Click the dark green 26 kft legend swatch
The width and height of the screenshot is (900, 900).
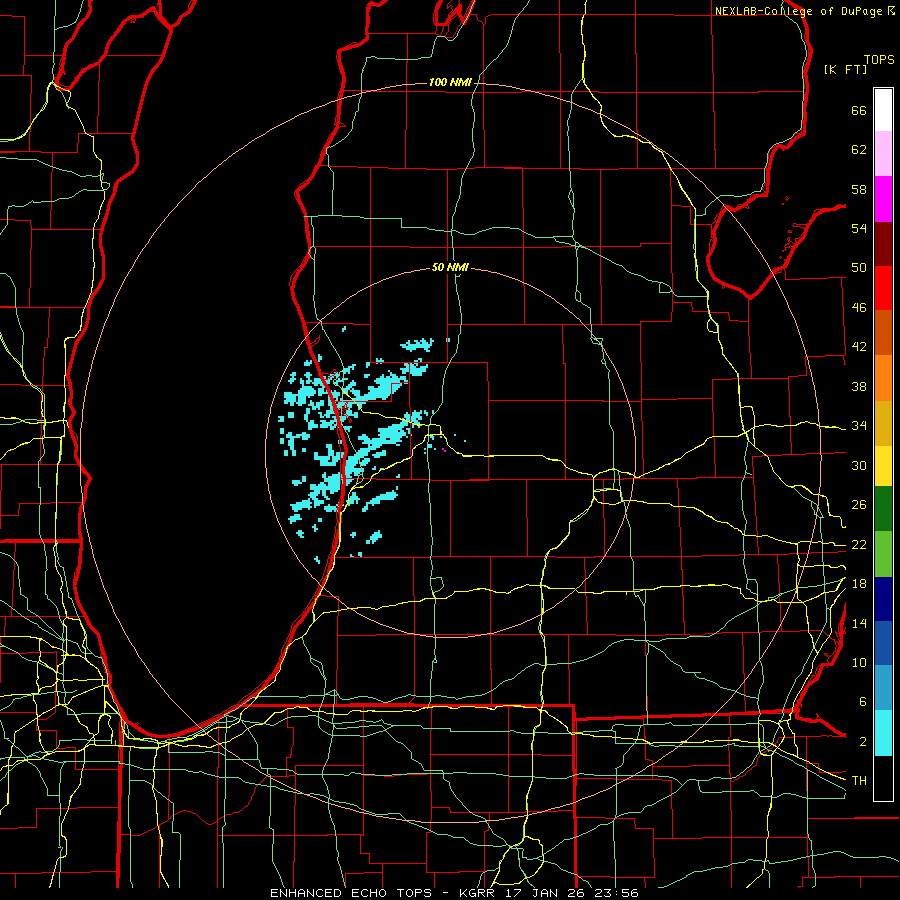coord(883,509)
